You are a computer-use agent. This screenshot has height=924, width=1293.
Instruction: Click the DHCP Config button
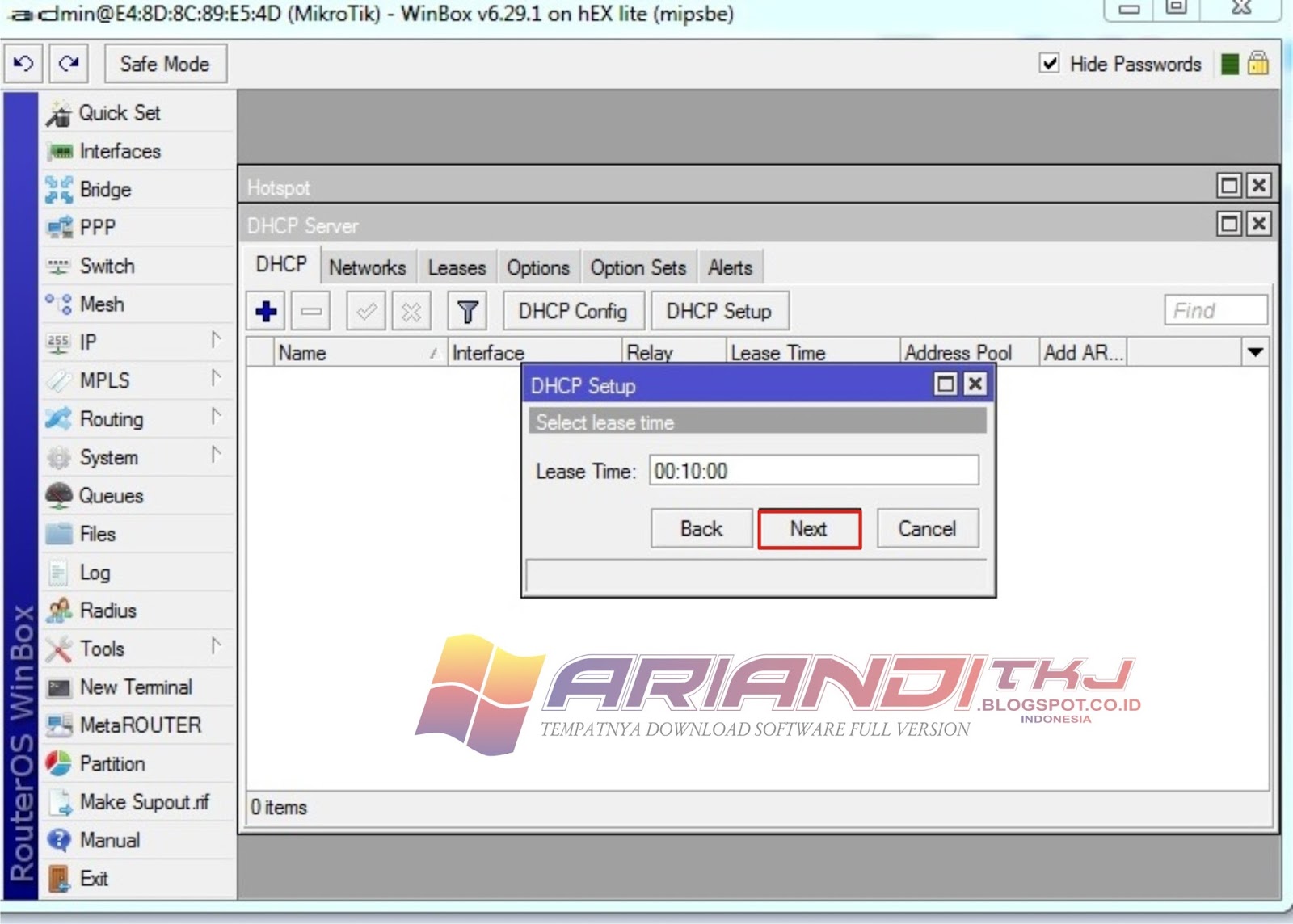point(573,311)
